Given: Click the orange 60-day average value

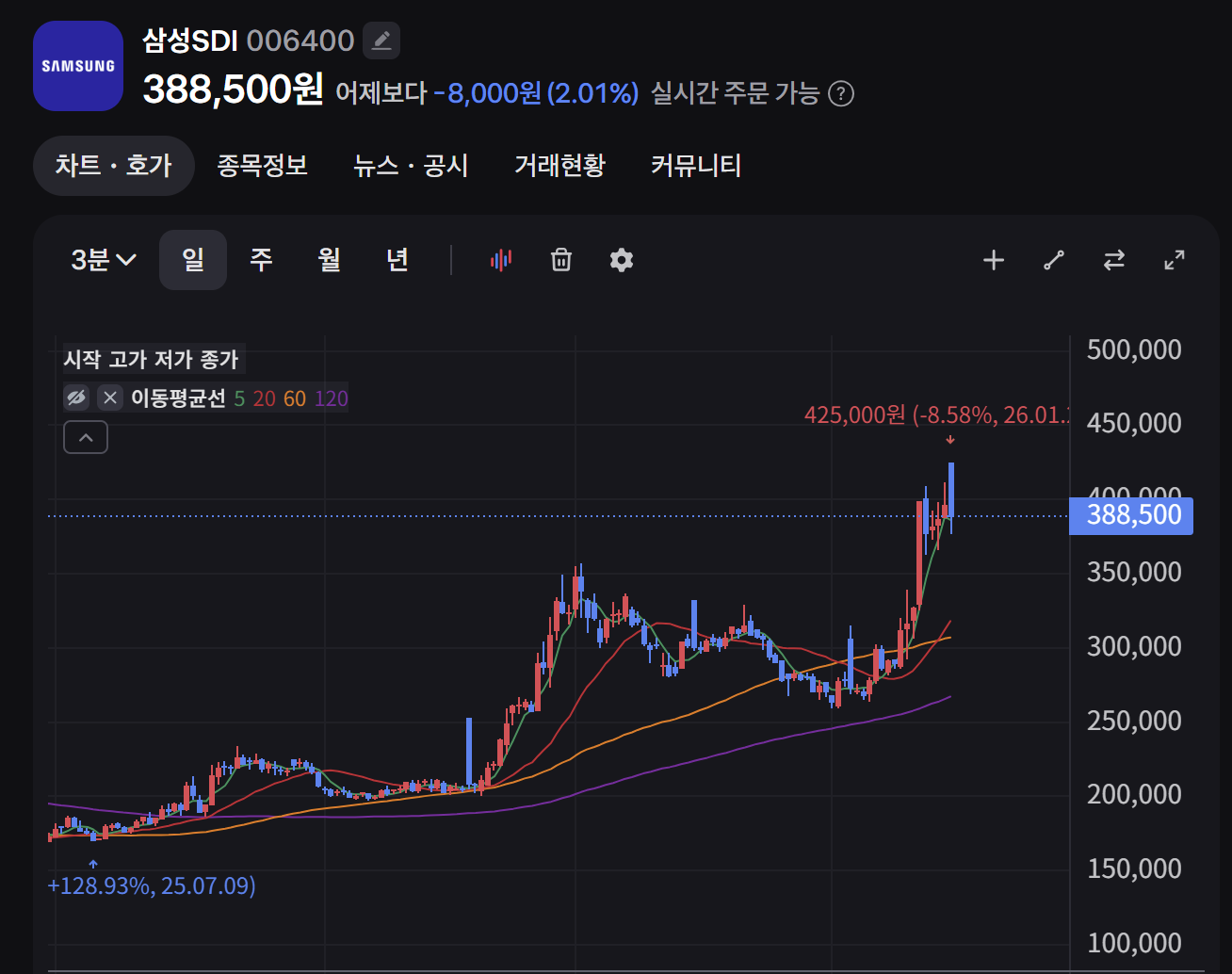Looking at the screenshot, I should 295,398.
